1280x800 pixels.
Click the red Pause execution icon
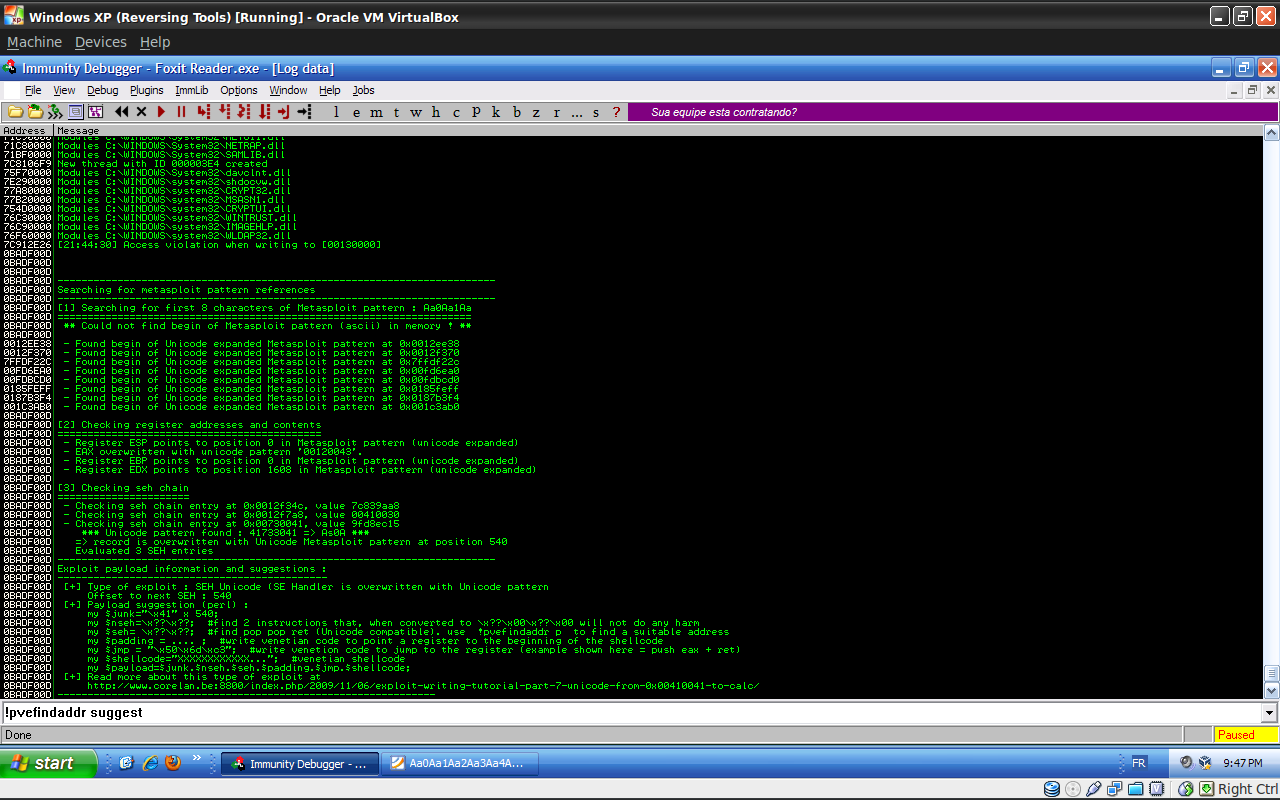[182, 112]
